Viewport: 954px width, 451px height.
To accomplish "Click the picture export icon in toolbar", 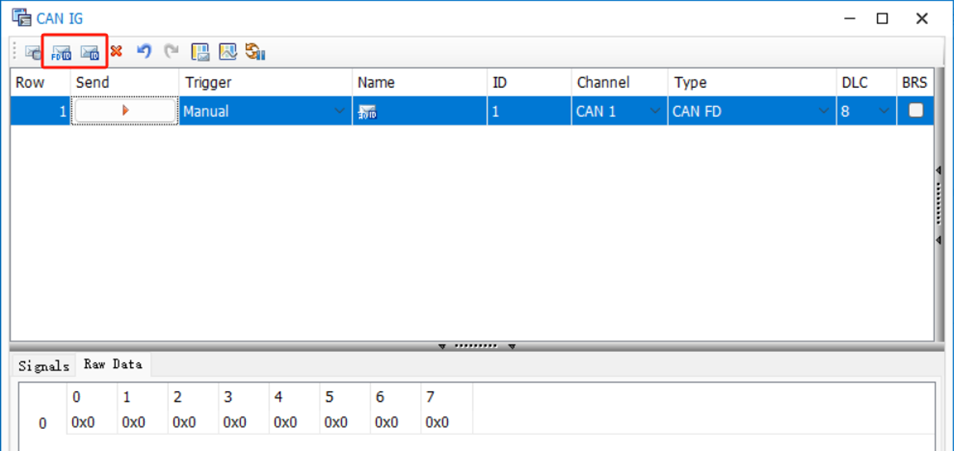I will point(228,52).
